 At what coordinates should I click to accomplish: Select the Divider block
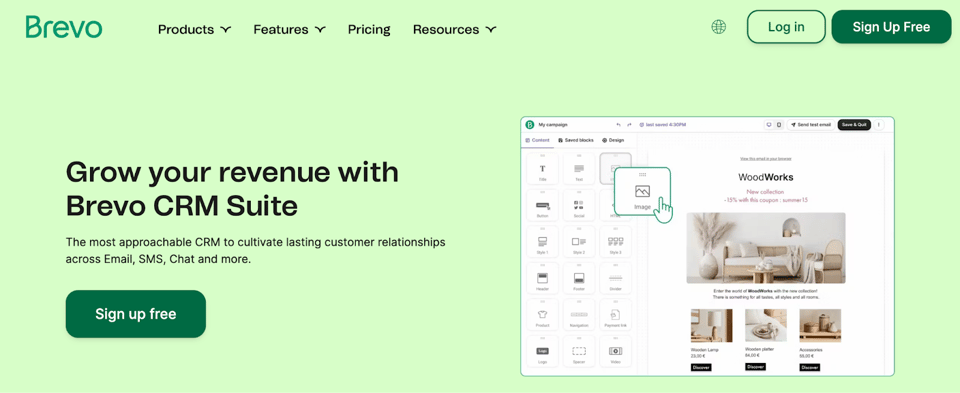pyautogui.click(x=615, y=278)
